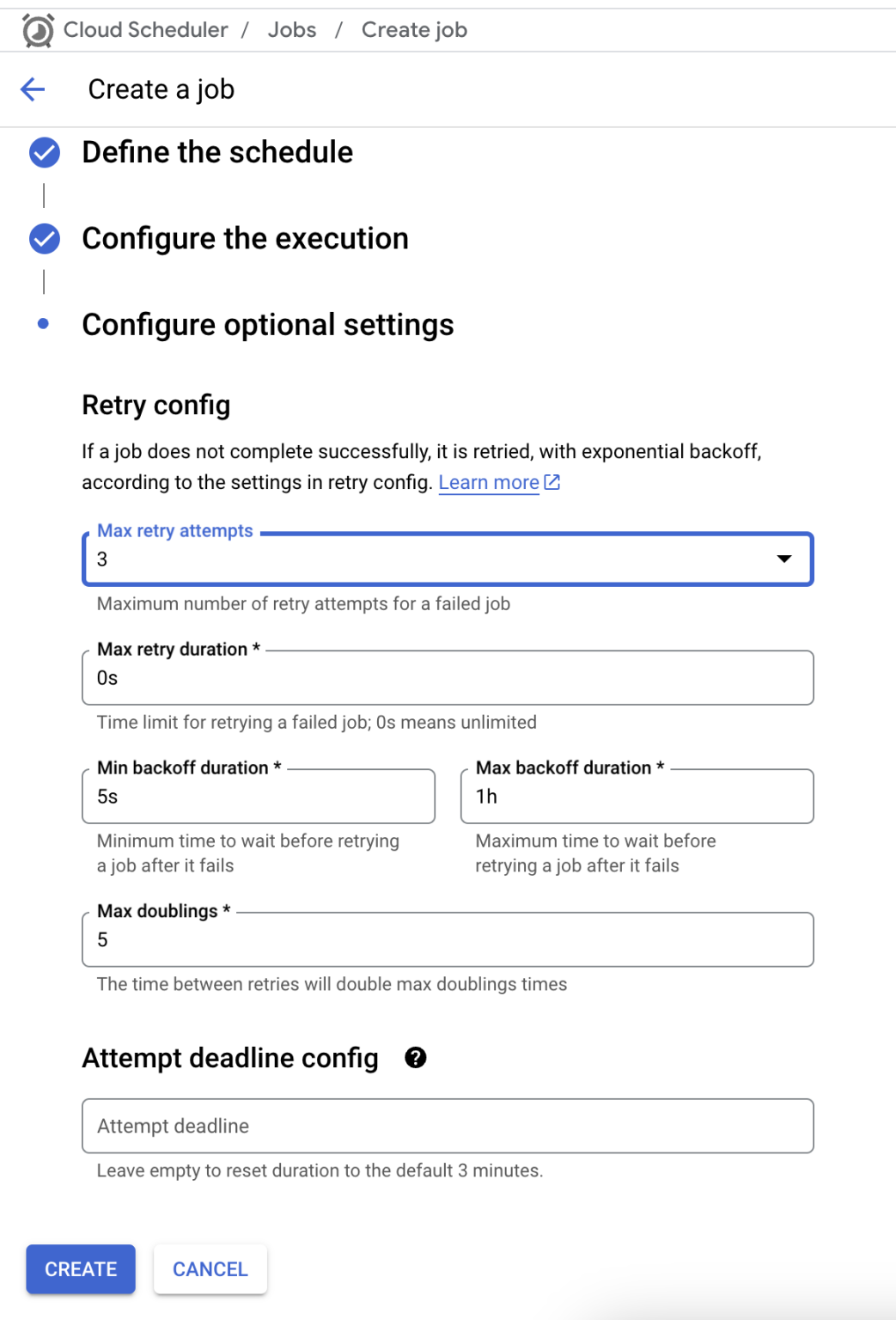Click the Max retry duration field showing 0s

coord(447,677)
